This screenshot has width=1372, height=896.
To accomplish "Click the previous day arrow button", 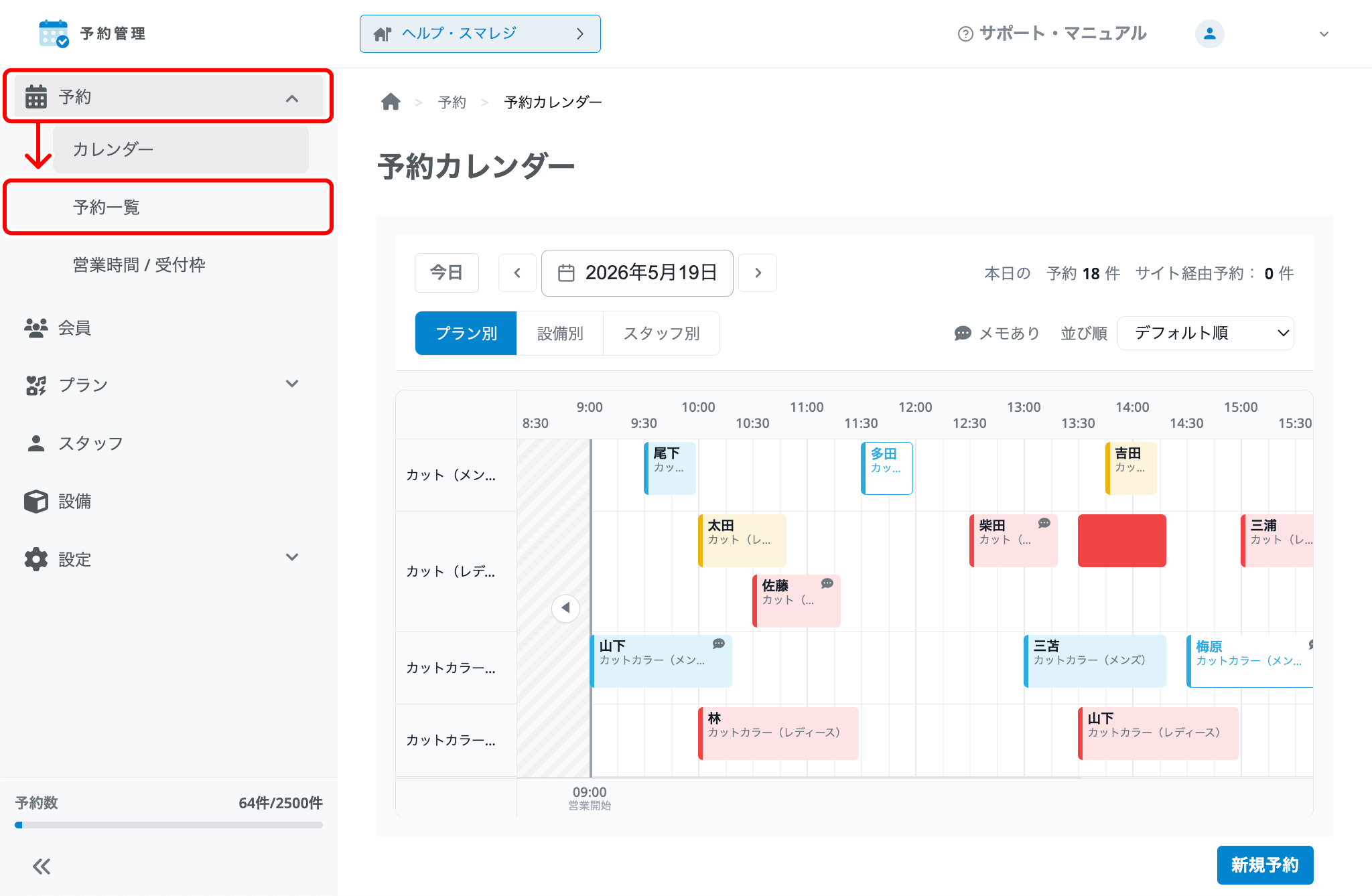I will coord(517,273).
